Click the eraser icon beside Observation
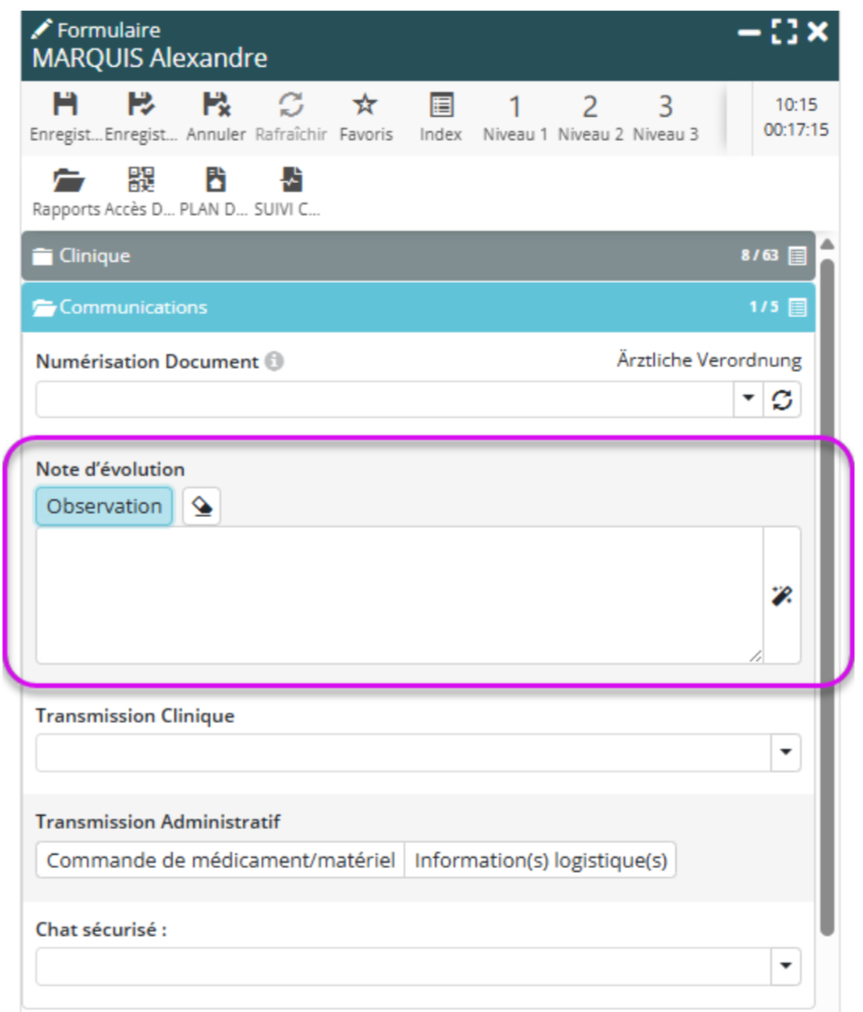 coord(202,507)
